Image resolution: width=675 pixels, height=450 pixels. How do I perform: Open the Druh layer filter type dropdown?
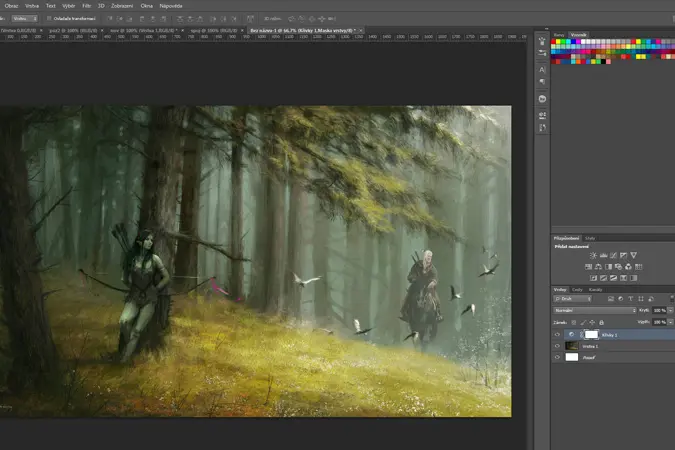pyautogui.click(x=573, y=299)
